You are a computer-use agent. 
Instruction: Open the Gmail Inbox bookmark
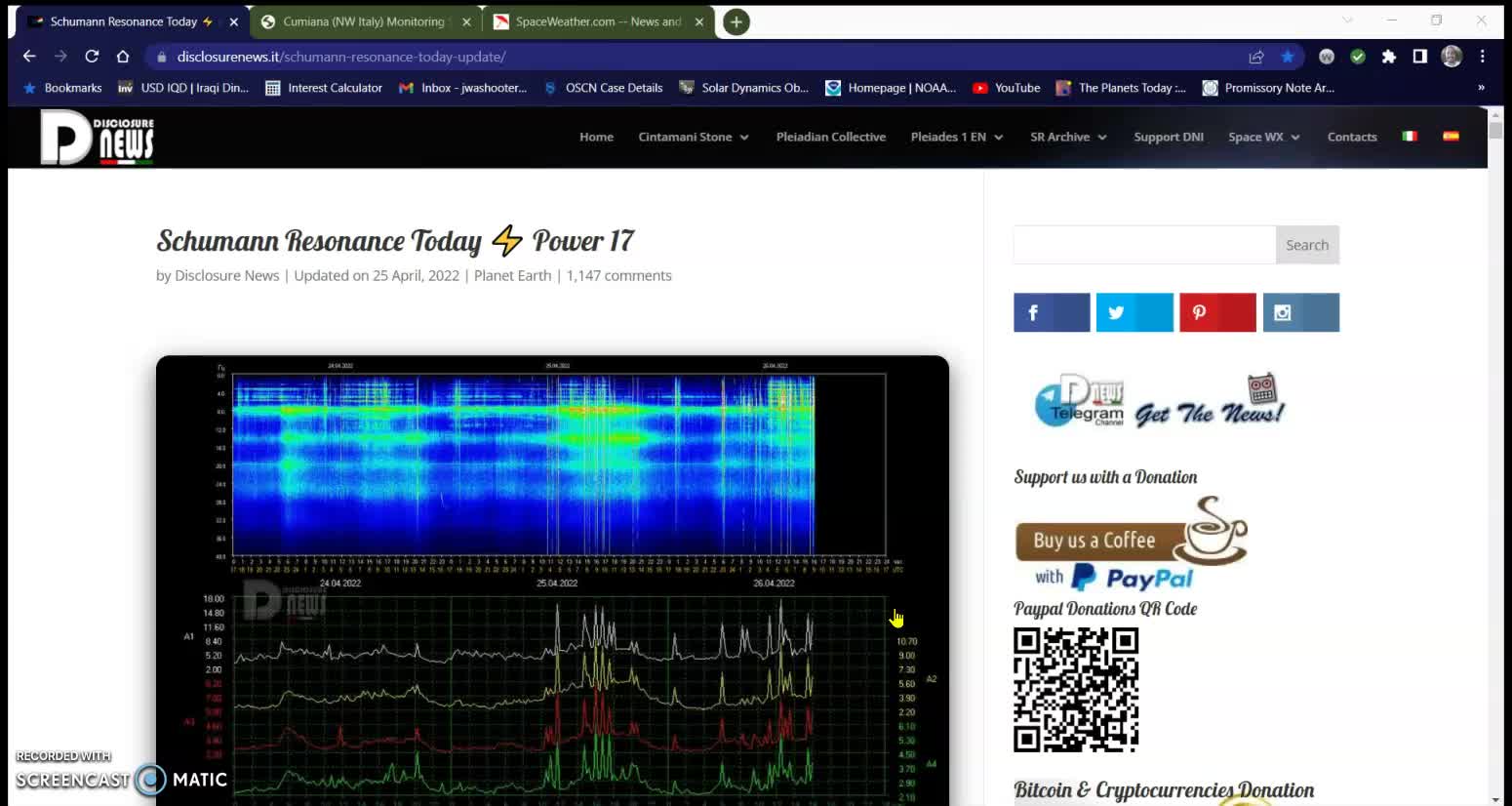(463, 88)
